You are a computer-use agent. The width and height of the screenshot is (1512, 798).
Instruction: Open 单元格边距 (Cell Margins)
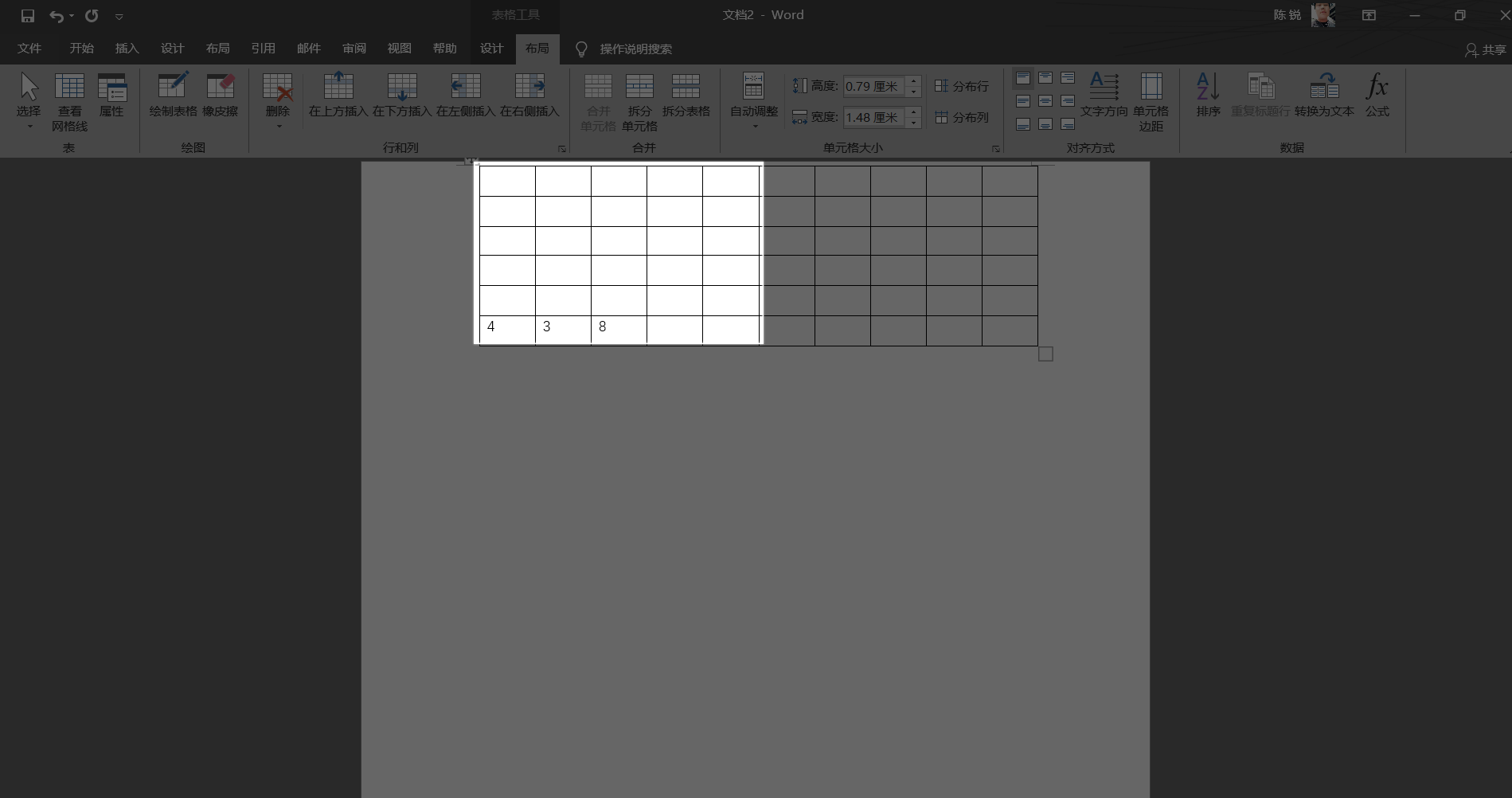[1151, 102]
